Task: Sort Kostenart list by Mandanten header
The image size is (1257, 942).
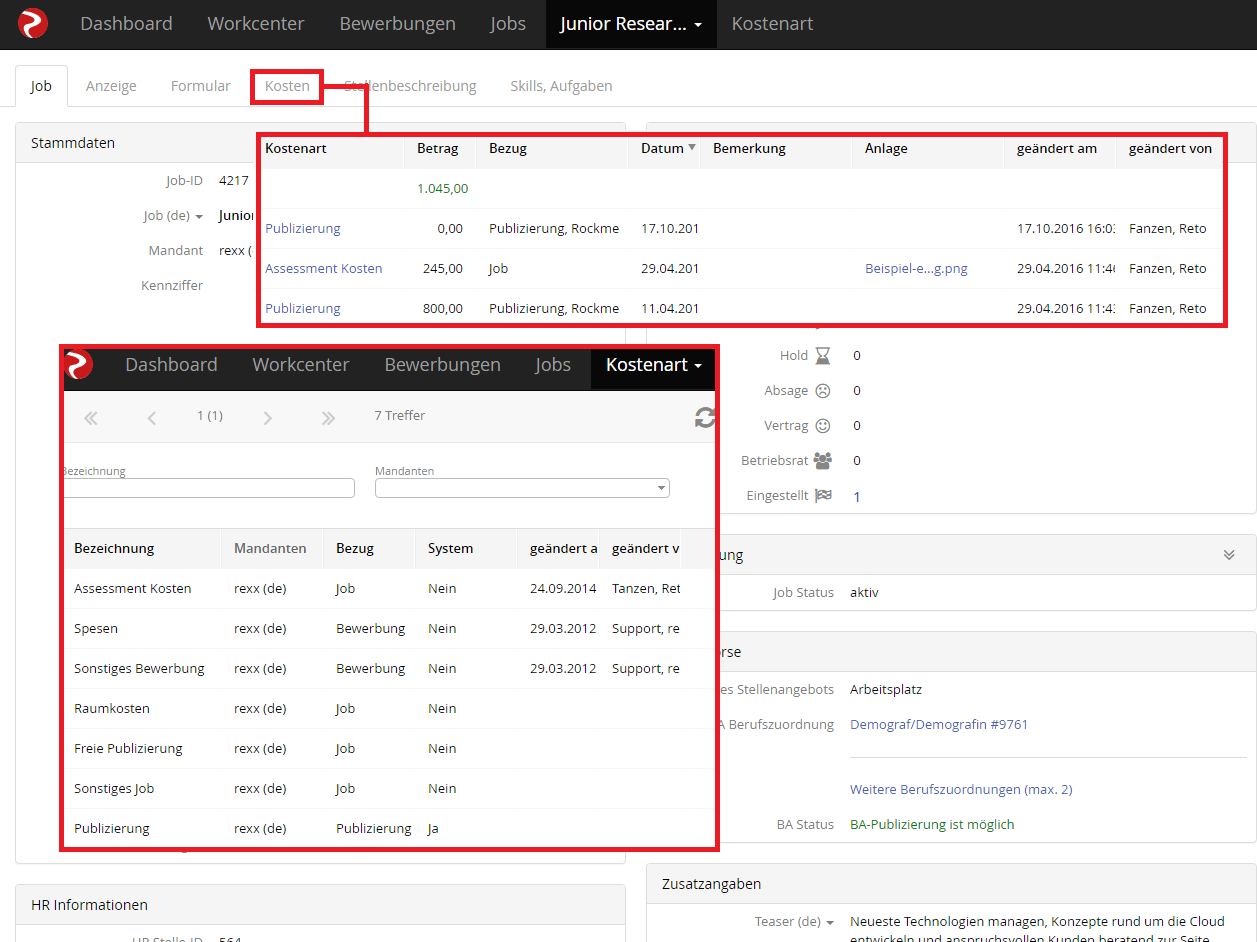Action: coord(270,548)
